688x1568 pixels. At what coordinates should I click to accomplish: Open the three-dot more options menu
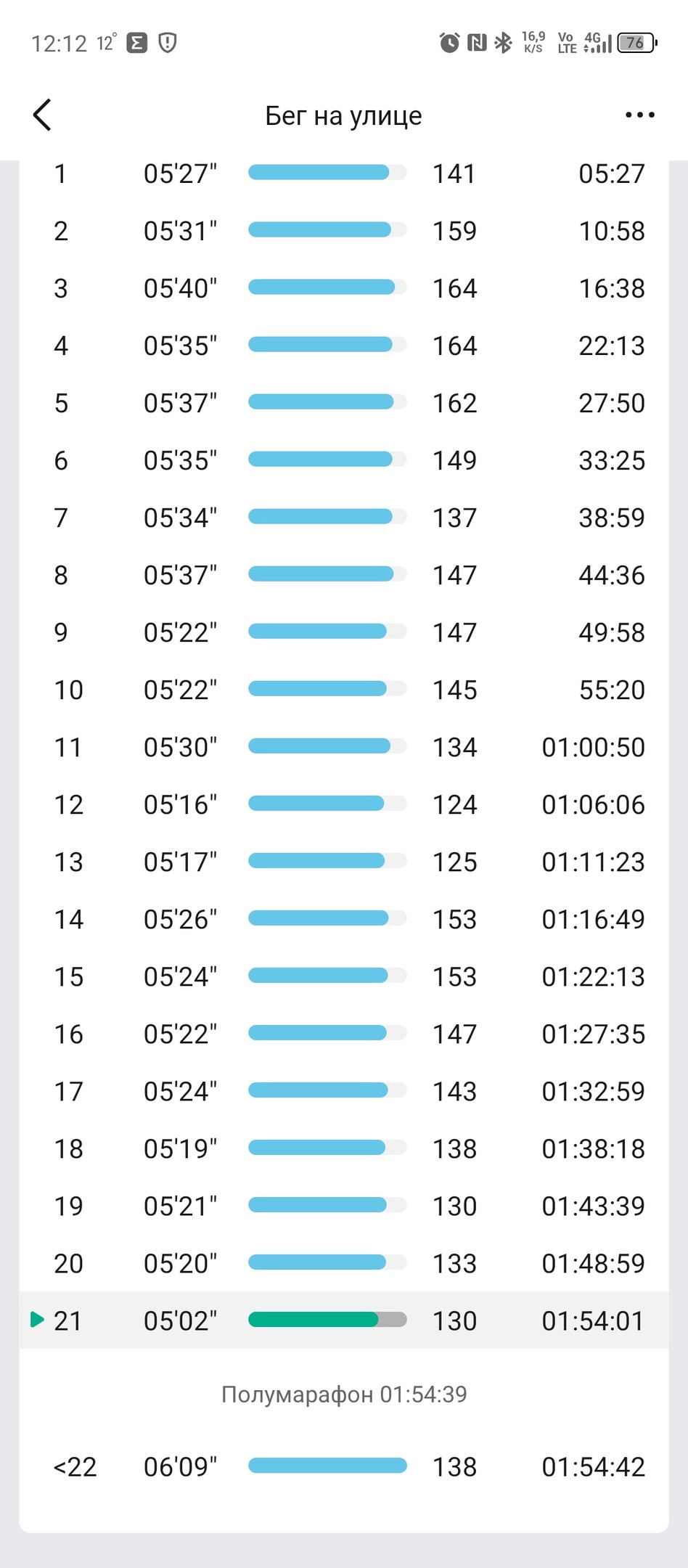pos(639,115)
